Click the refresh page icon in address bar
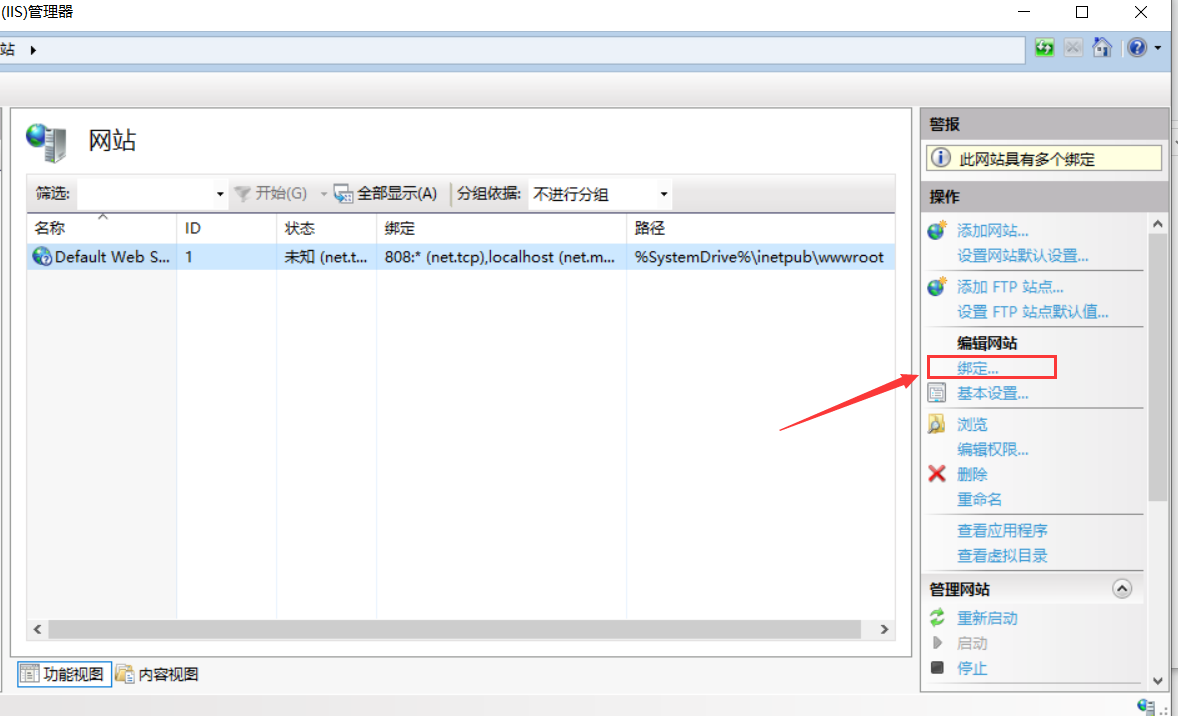This screenshot has height=716, width=1178. 1044,48
